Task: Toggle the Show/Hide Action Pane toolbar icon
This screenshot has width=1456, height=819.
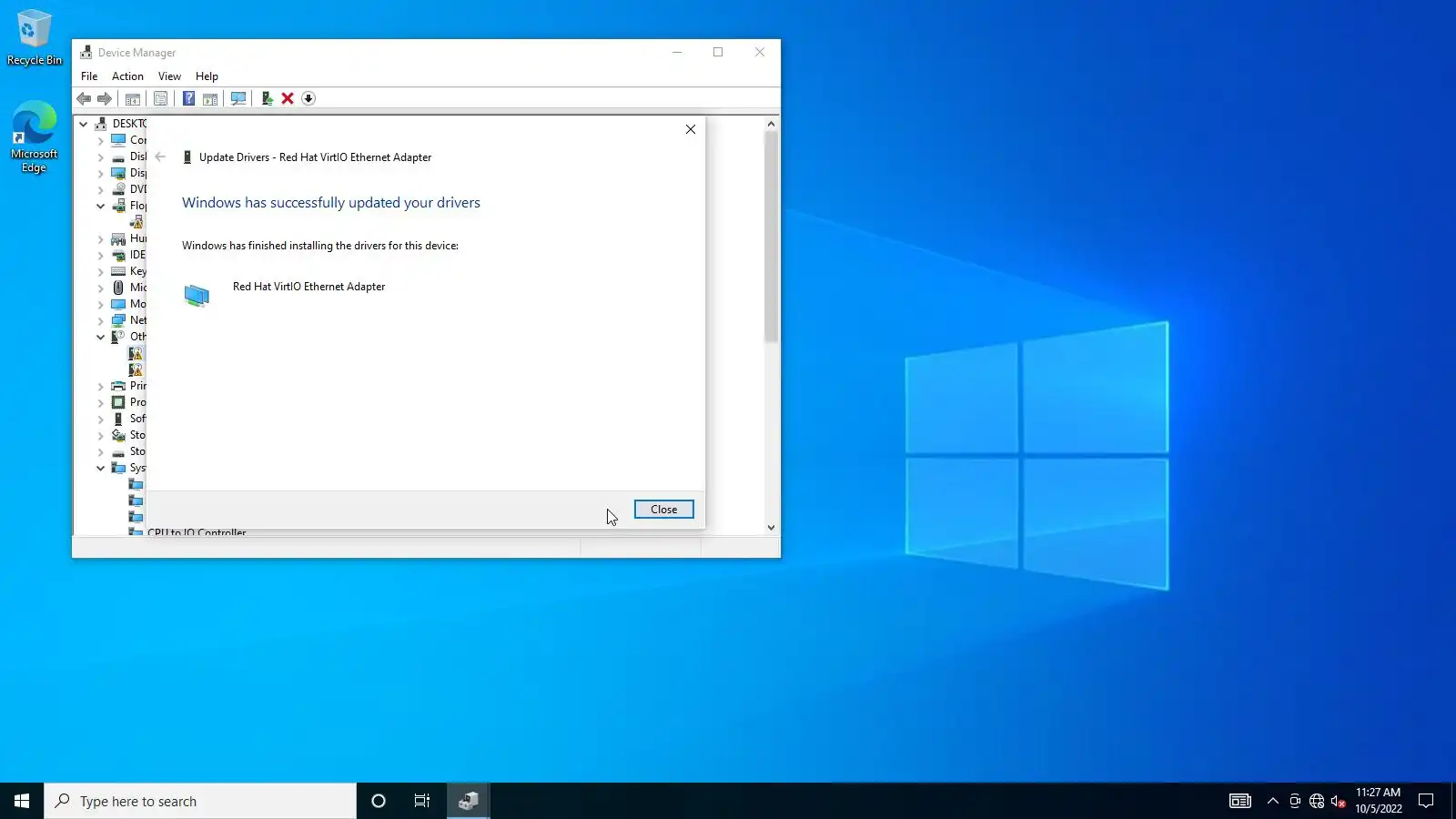Action: [x=210, y=98]
